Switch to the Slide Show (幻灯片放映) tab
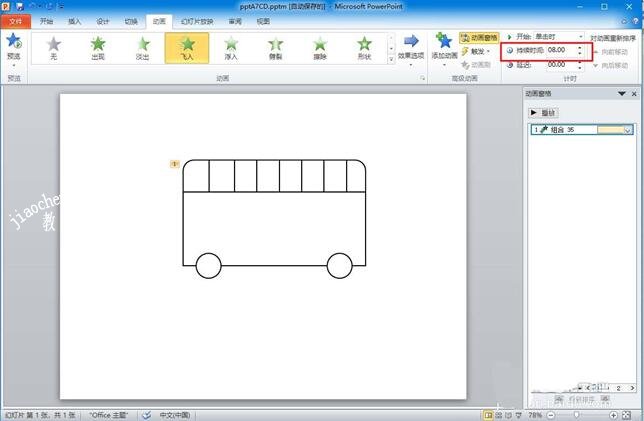Viewport: 644px width, 421px height. (197, 21)
